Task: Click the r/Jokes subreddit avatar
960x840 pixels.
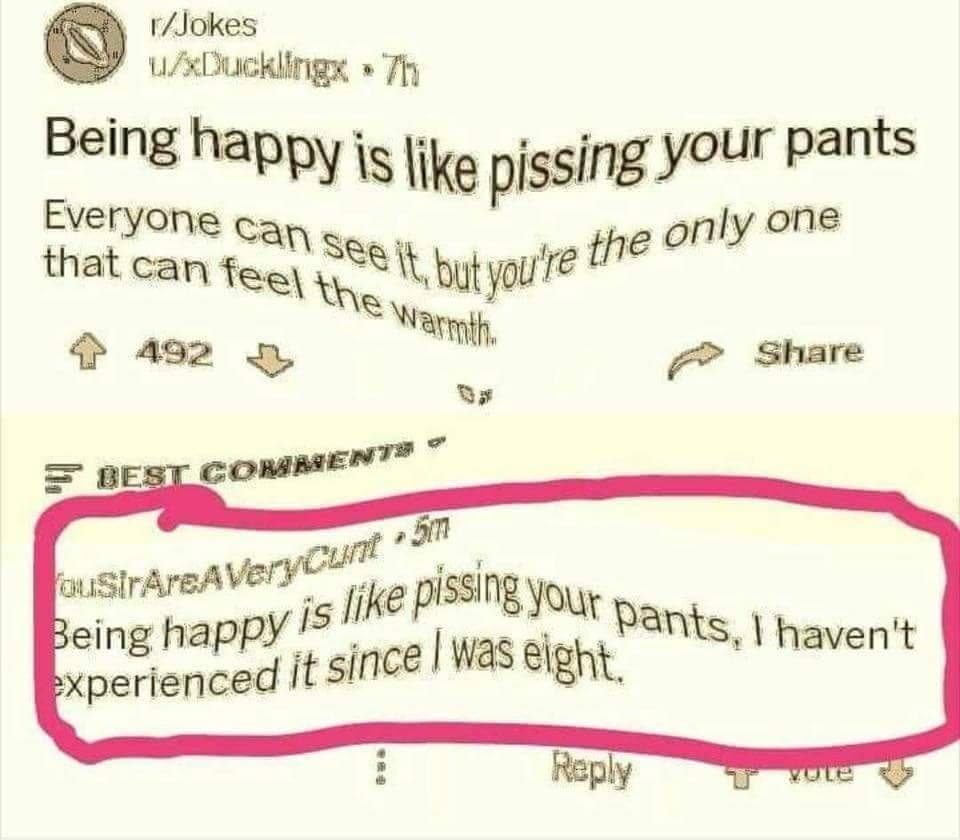Action: click(86, 44)
